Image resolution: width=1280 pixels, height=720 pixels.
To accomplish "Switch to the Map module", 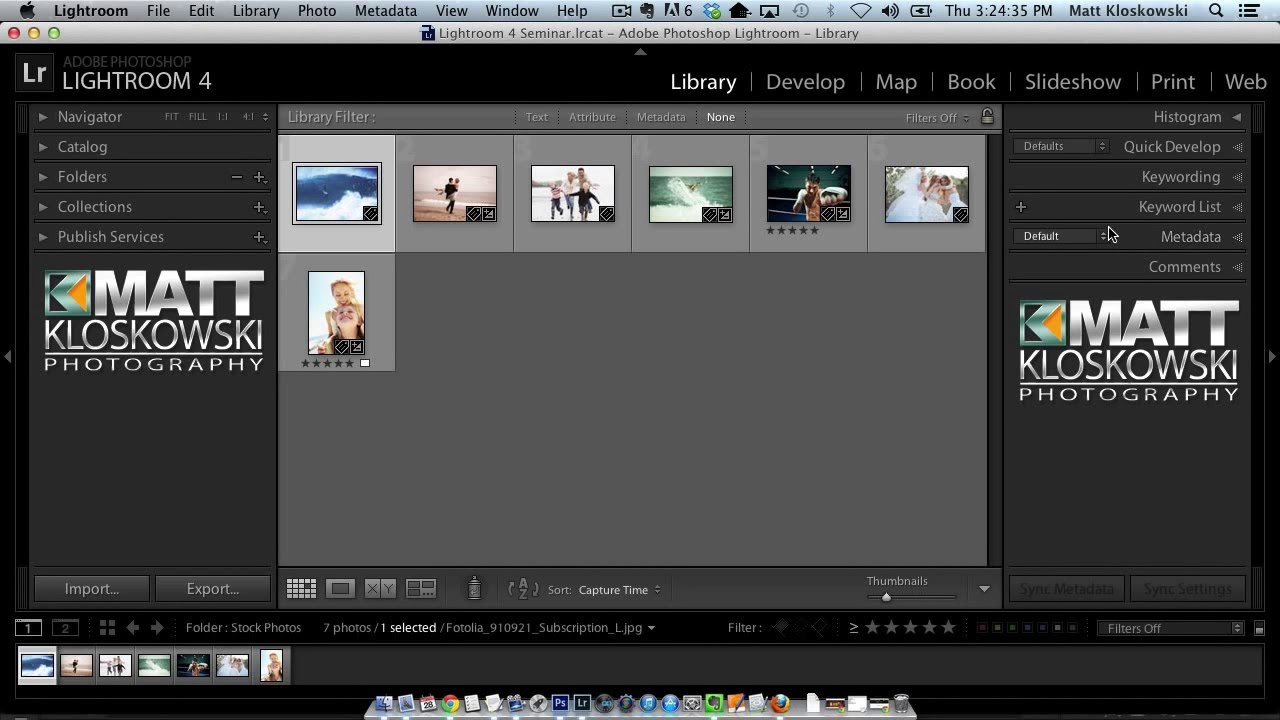I will click(x=896, y=82).
